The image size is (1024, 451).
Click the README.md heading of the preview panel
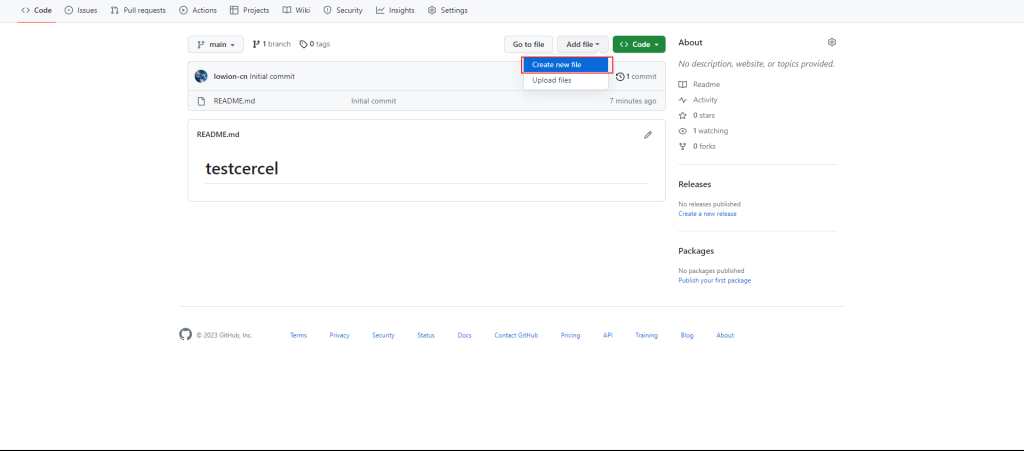218,134
